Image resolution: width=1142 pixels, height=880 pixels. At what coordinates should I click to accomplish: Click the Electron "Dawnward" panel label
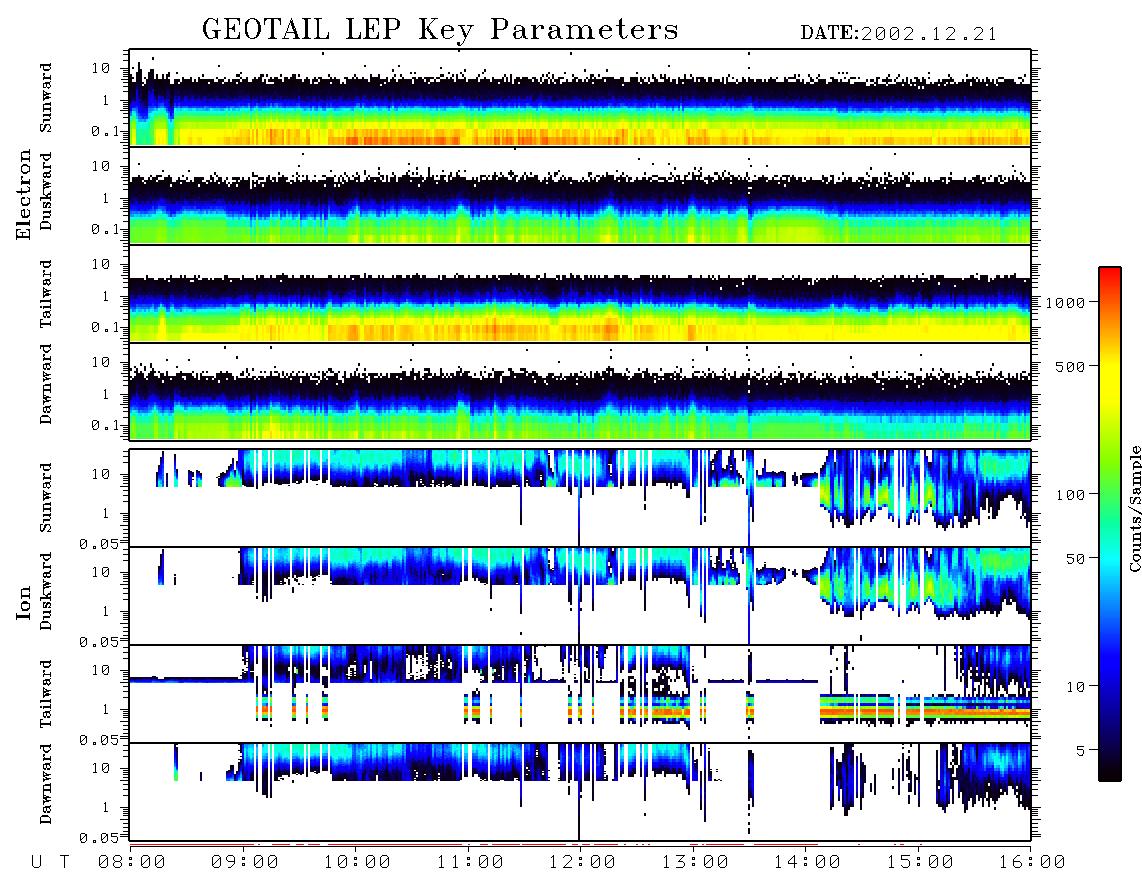pyautogui.click(x=46, y=384)
